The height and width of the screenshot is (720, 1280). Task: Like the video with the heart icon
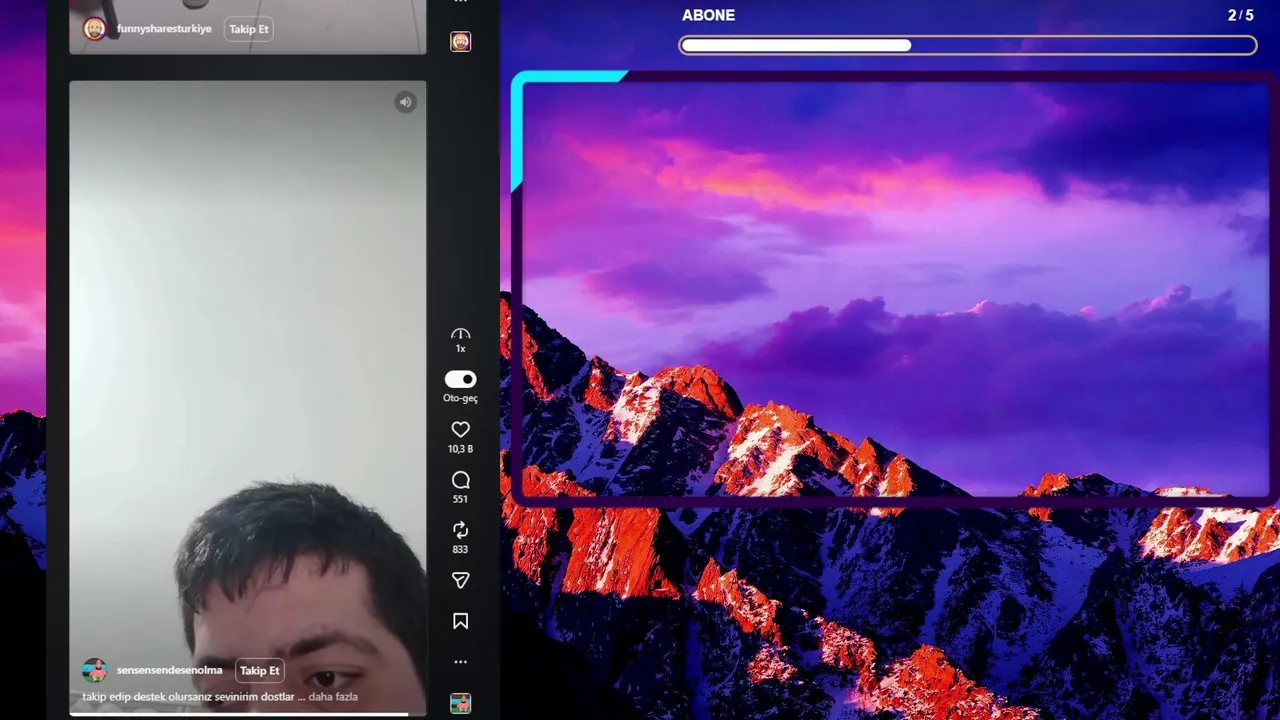pyautogui.click(x=460, y=429)
